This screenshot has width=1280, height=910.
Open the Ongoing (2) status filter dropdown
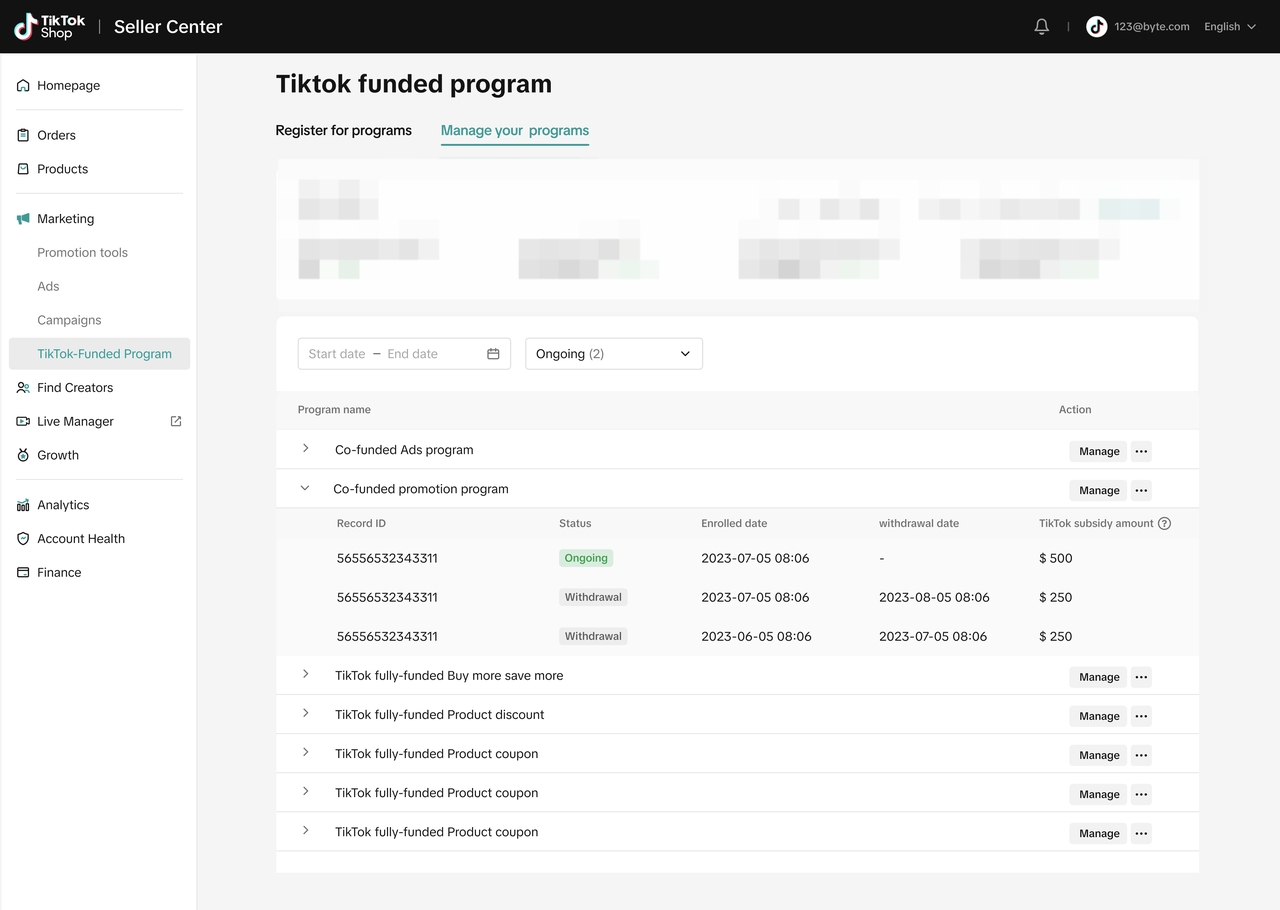(x=613, y=354)
